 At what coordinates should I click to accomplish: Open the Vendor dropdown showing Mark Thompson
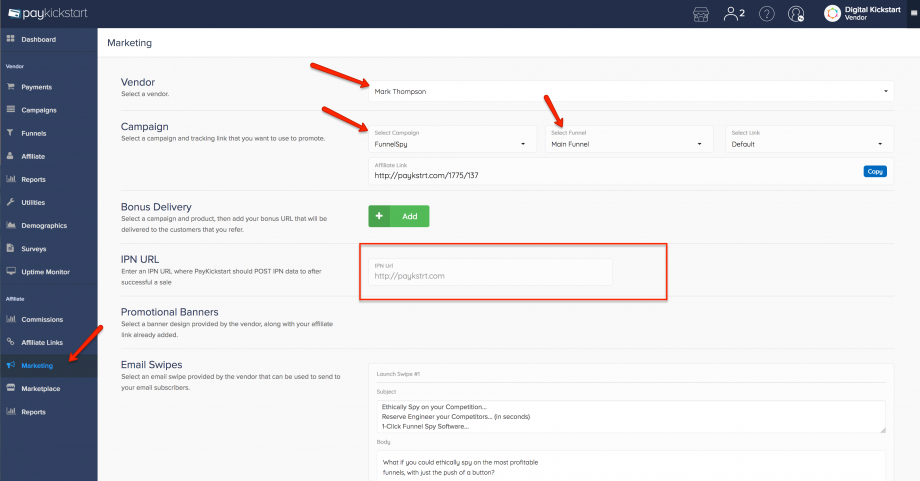coord(631,92)
